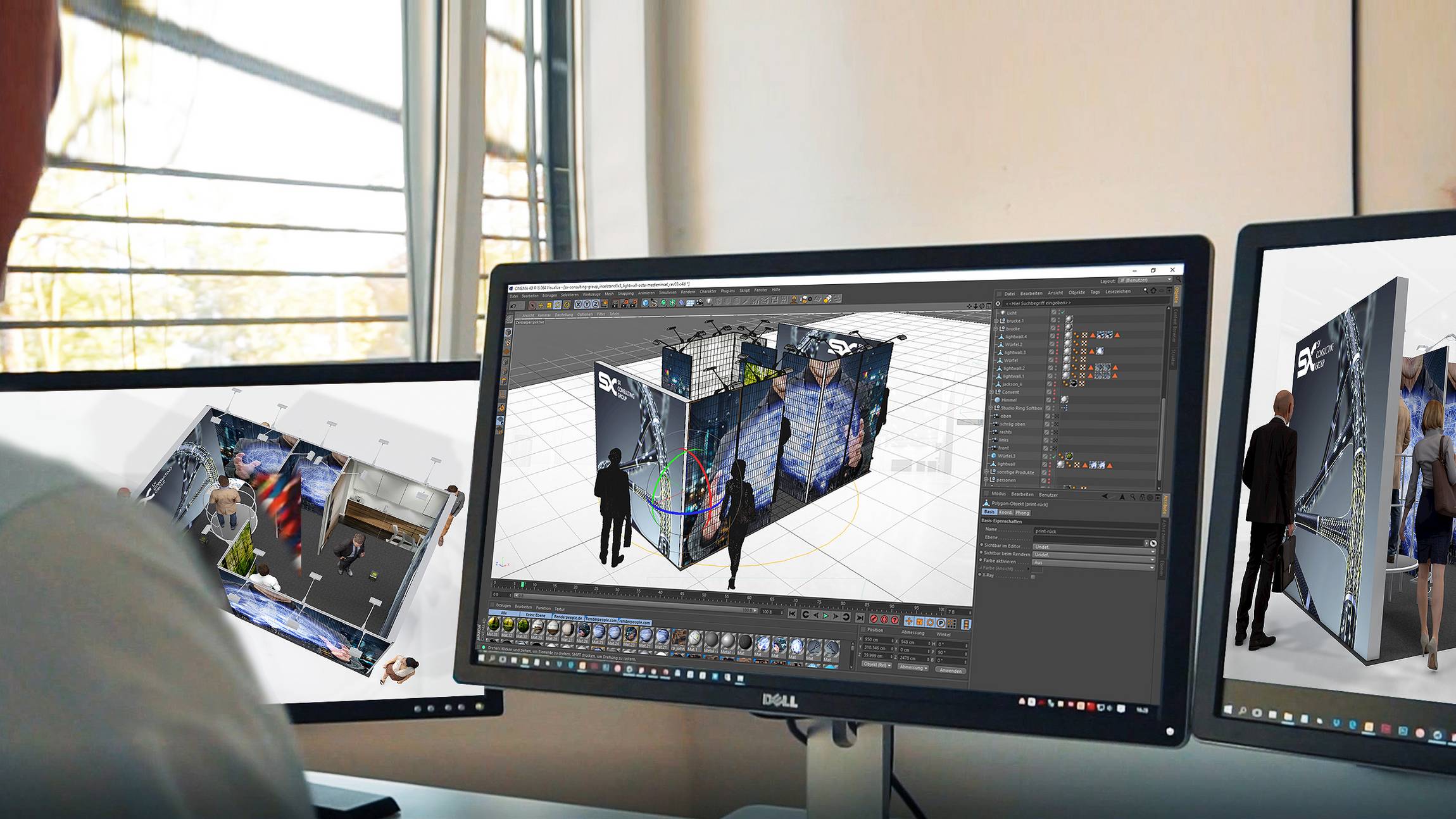Expand the Convent group
The width and height of the screenshot is (1456, 819).
click(x=991, y=392)
